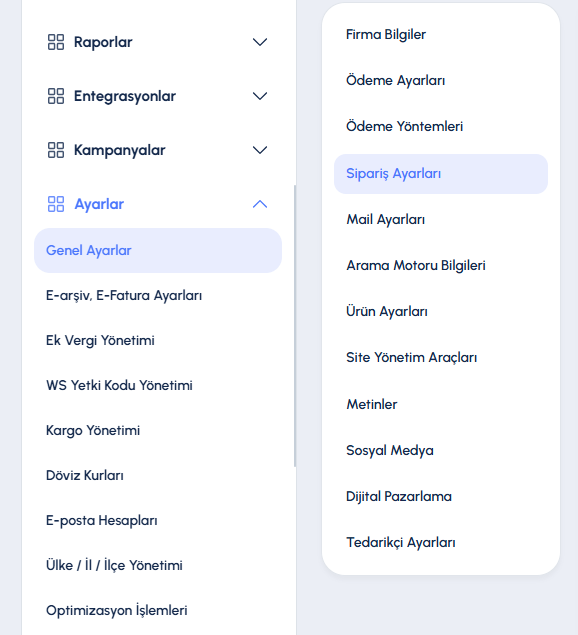The height and width of the screenshot is (635, 578).
Task: Click the sidebar vertical scrollbar
Action: [x=295, y=326]
